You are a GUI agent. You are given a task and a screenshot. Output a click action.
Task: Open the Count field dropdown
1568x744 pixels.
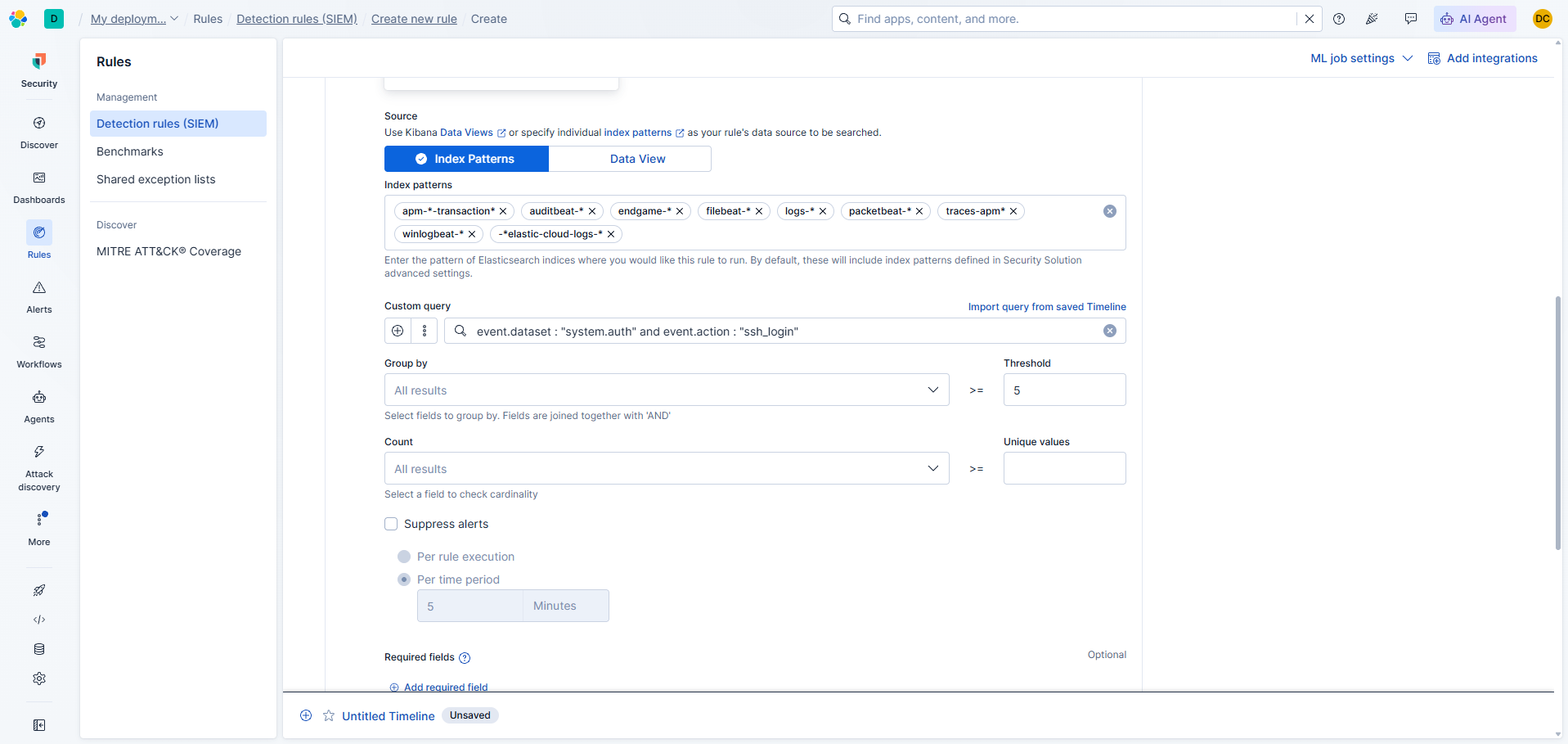667,468
